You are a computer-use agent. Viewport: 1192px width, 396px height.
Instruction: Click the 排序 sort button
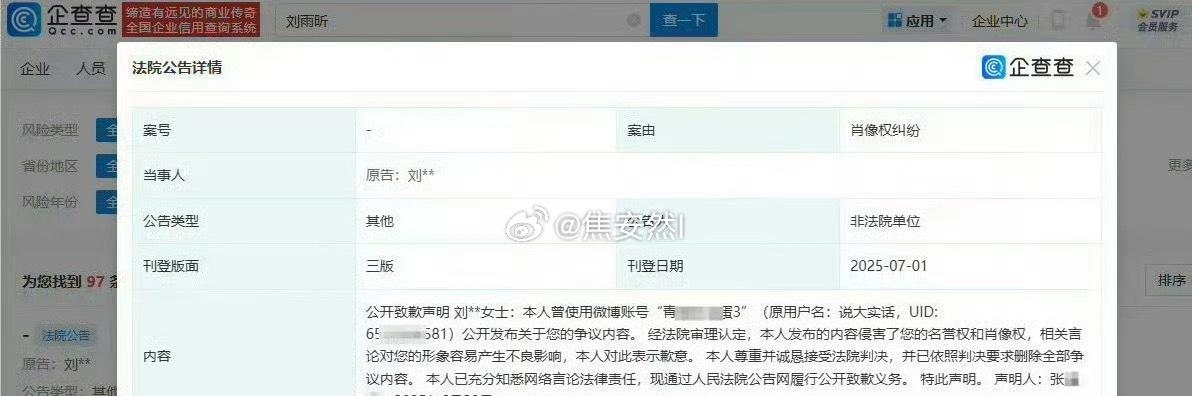1171,280
